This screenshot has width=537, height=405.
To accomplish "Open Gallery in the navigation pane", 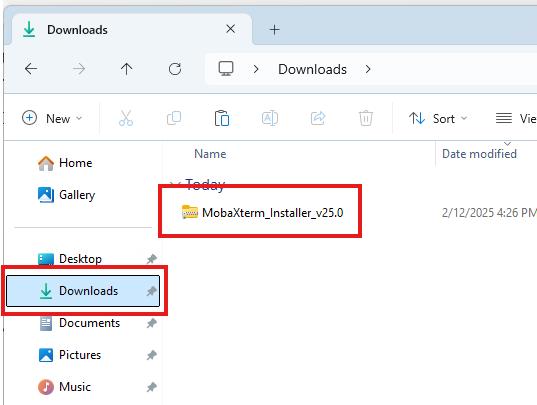I will click(66, 195).
